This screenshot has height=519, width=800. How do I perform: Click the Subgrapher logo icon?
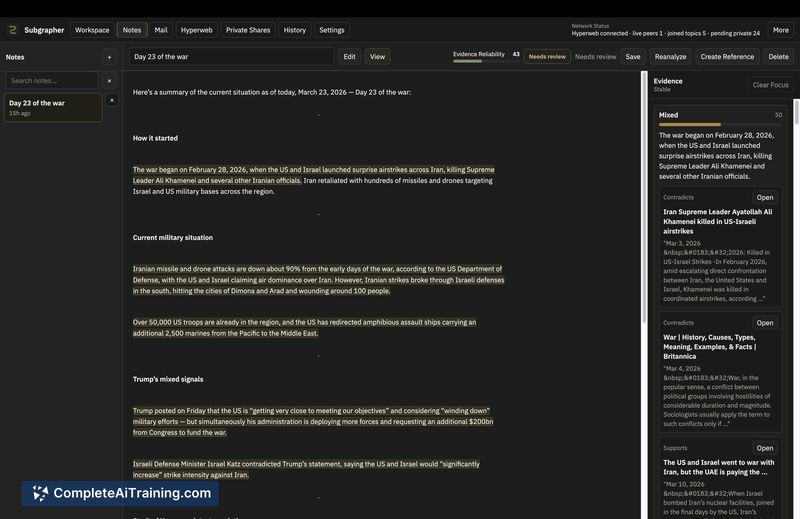(x=12, y=30)
